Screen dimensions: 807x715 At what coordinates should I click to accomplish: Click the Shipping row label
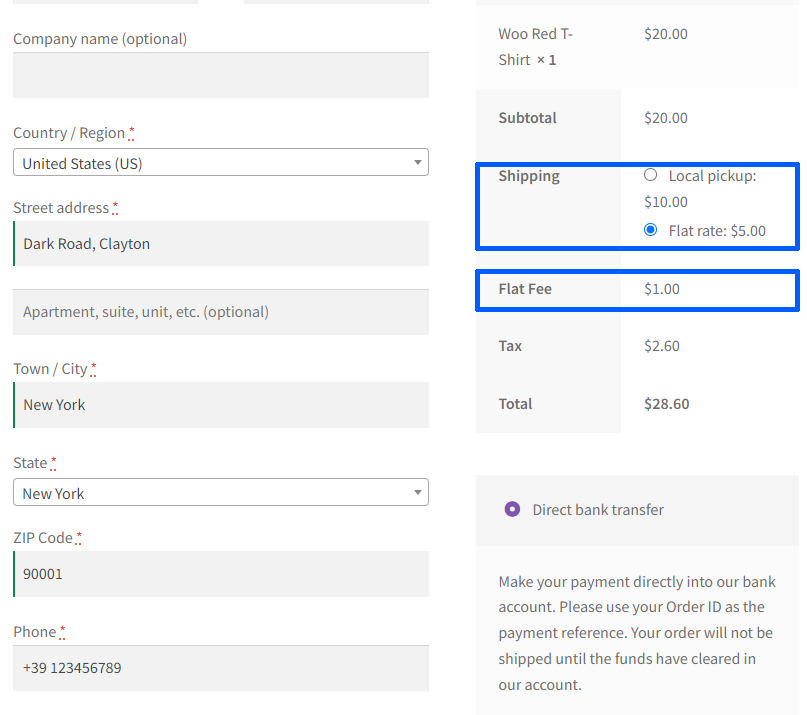[x=529, y=175]
